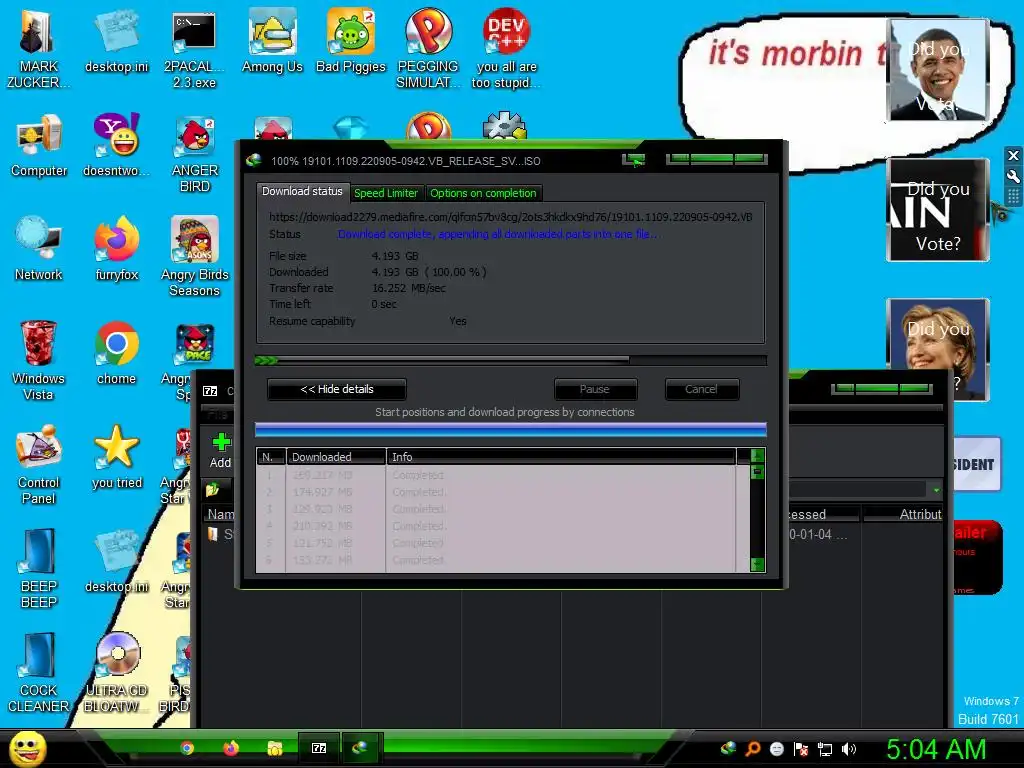Click the 'Download complete, appending' status text

498,234
